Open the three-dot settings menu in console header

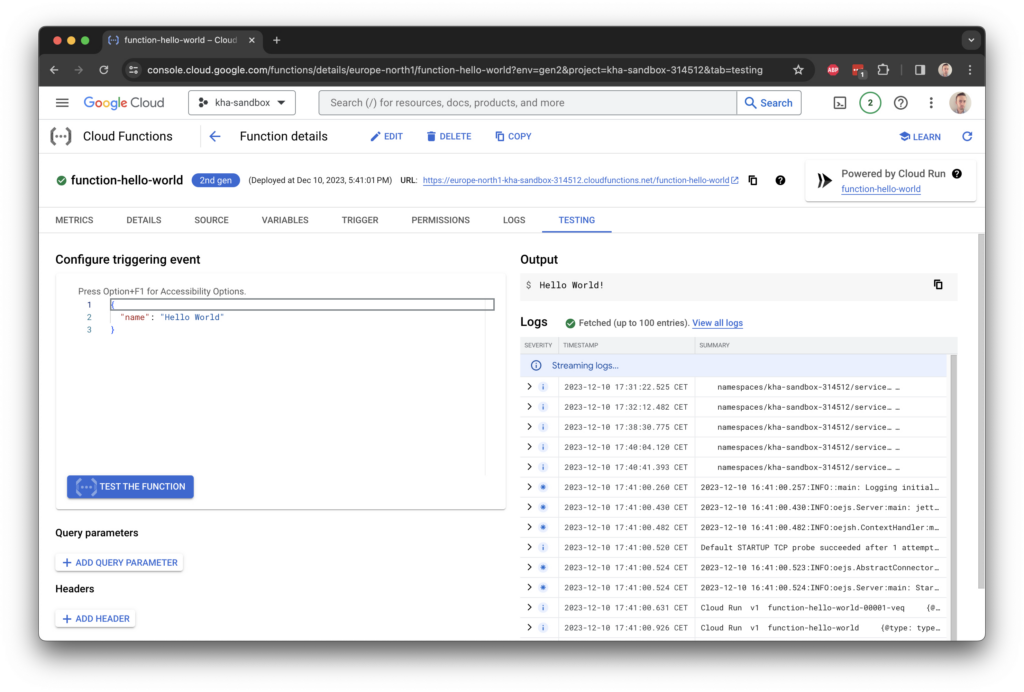coord(931,102)
